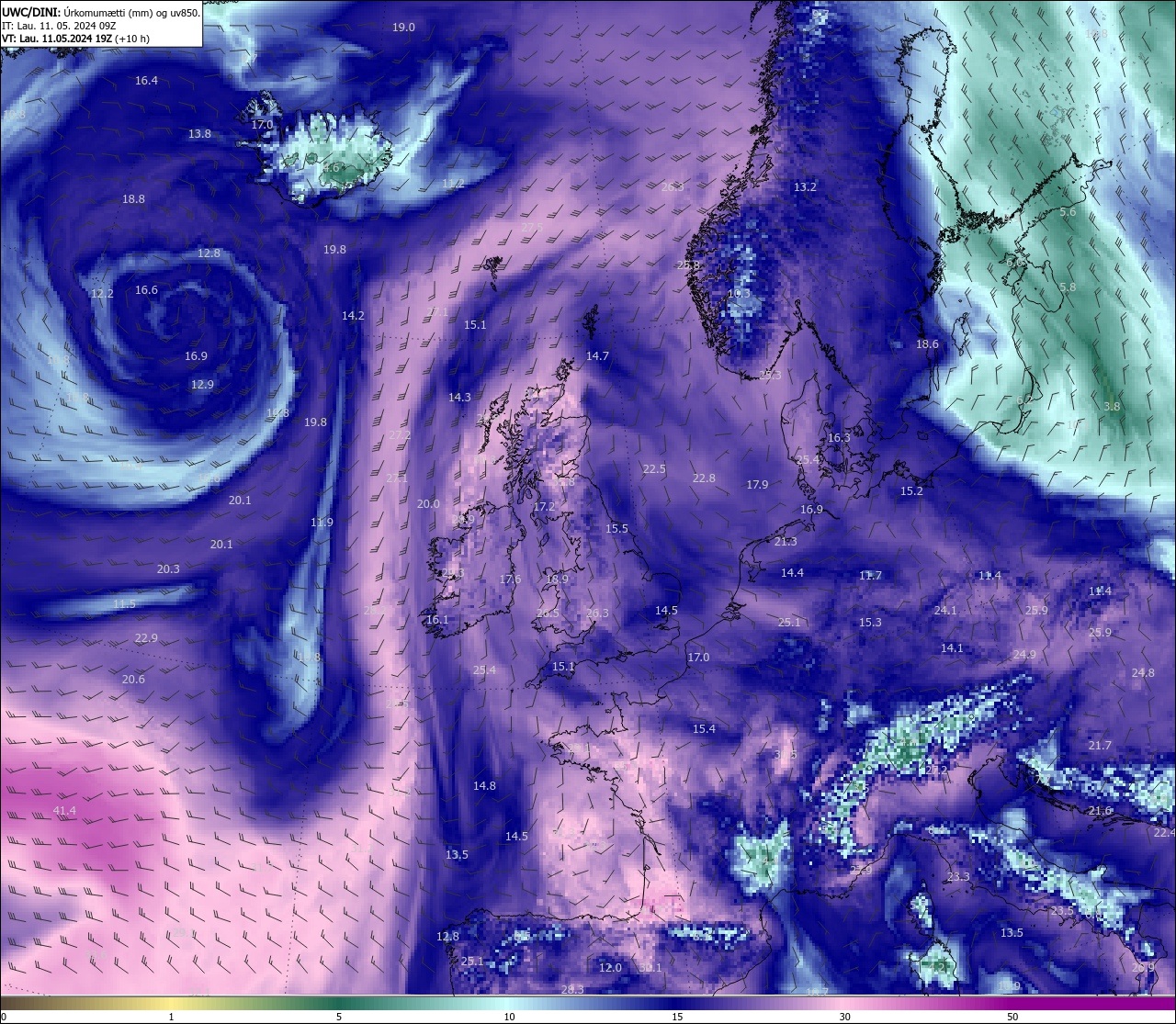1176x1024 pixels.
Task: Click the 11.9 value on the map
Action: click(322, 523)
